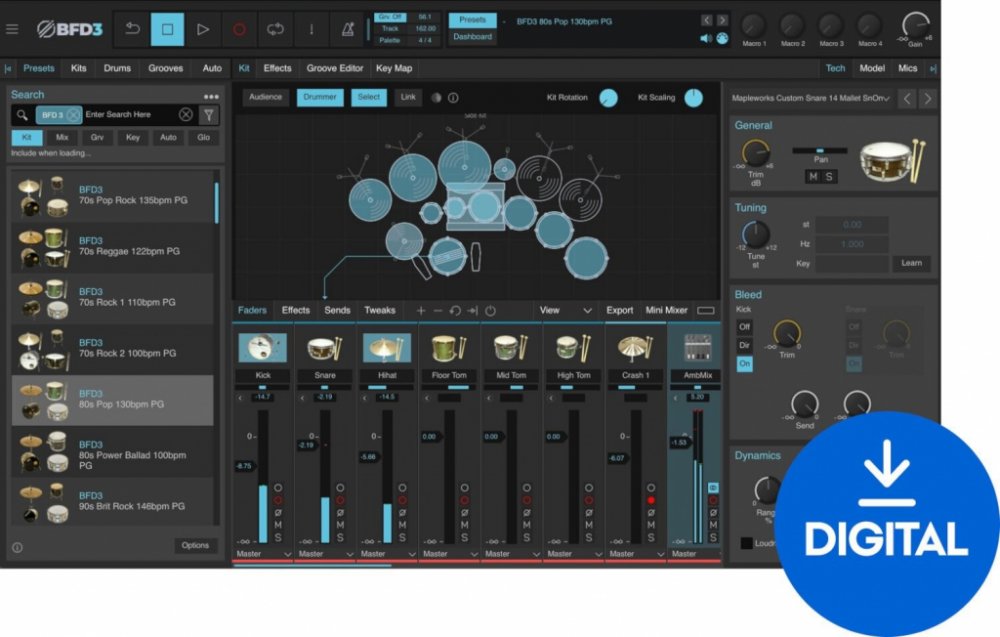Toggle the metronome icon
Viewport: 1000px width, 637px height.
point(347,29)
